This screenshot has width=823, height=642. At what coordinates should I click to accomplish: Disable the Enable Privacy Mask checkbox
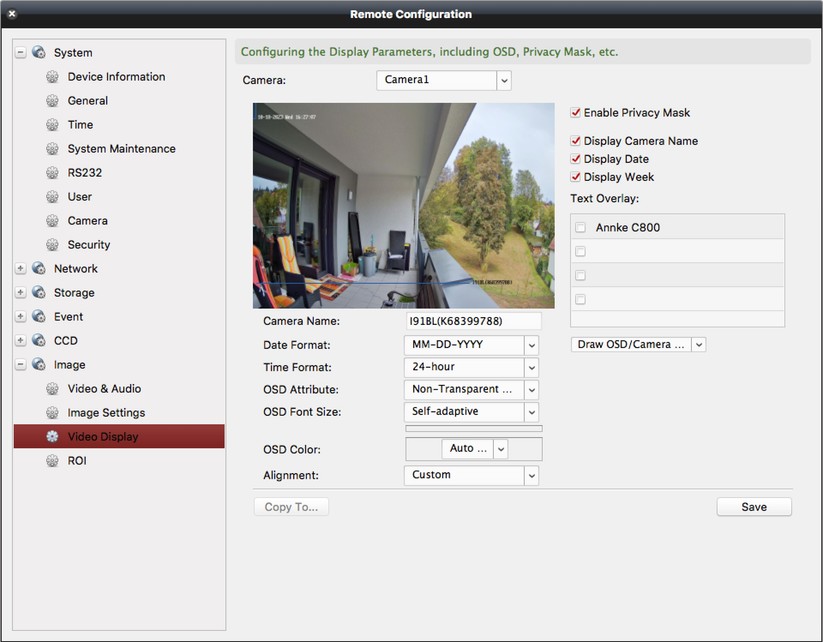tap(575, 113)
